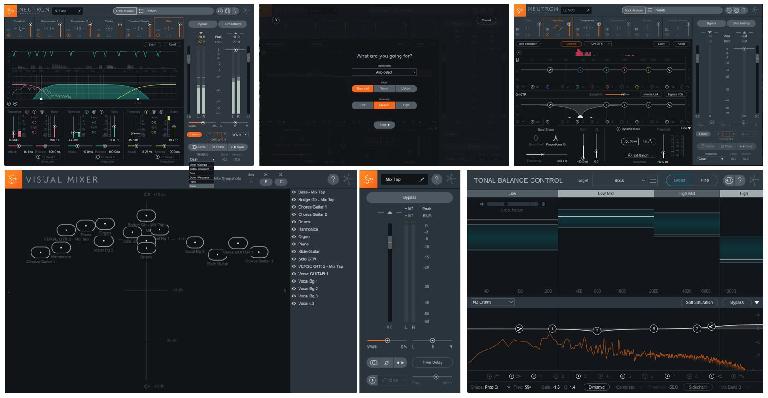The image size is (768, 398).
Task: Click the Sidechain button in EQ footer
Action: click(x=697, y=387)
